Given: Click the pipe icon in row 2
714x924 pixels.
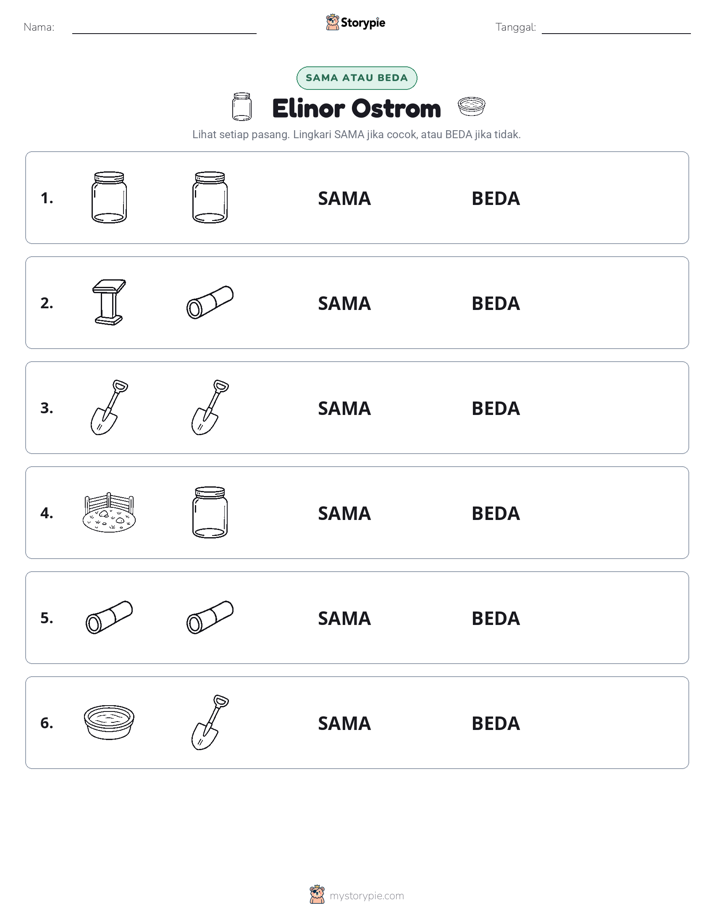Looking at the screenshot, I should [x=210, y=302].
